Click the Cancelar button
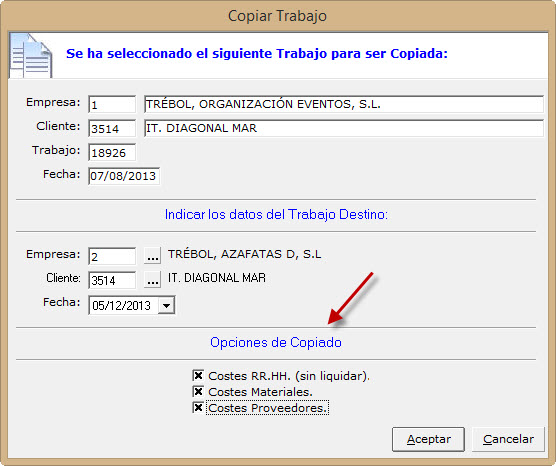Viewport: 556px width, 466px height. [508, 439]
